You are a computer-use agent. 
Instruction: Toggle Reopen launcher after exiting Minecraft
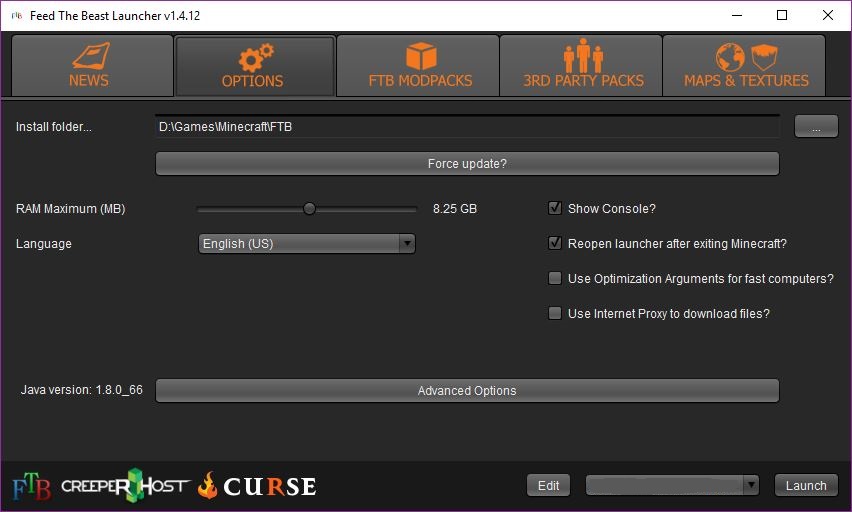point(555,243)
